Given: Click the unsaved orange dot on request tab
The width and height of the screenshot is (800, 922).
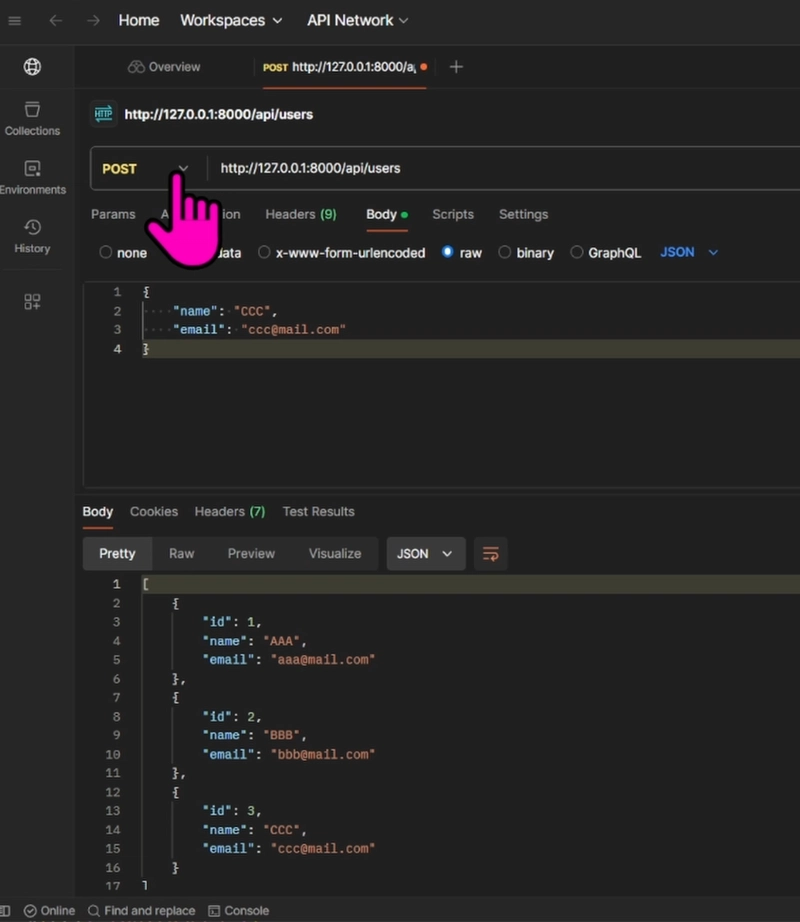Looking at the screenshot, I should coord(424,67).
